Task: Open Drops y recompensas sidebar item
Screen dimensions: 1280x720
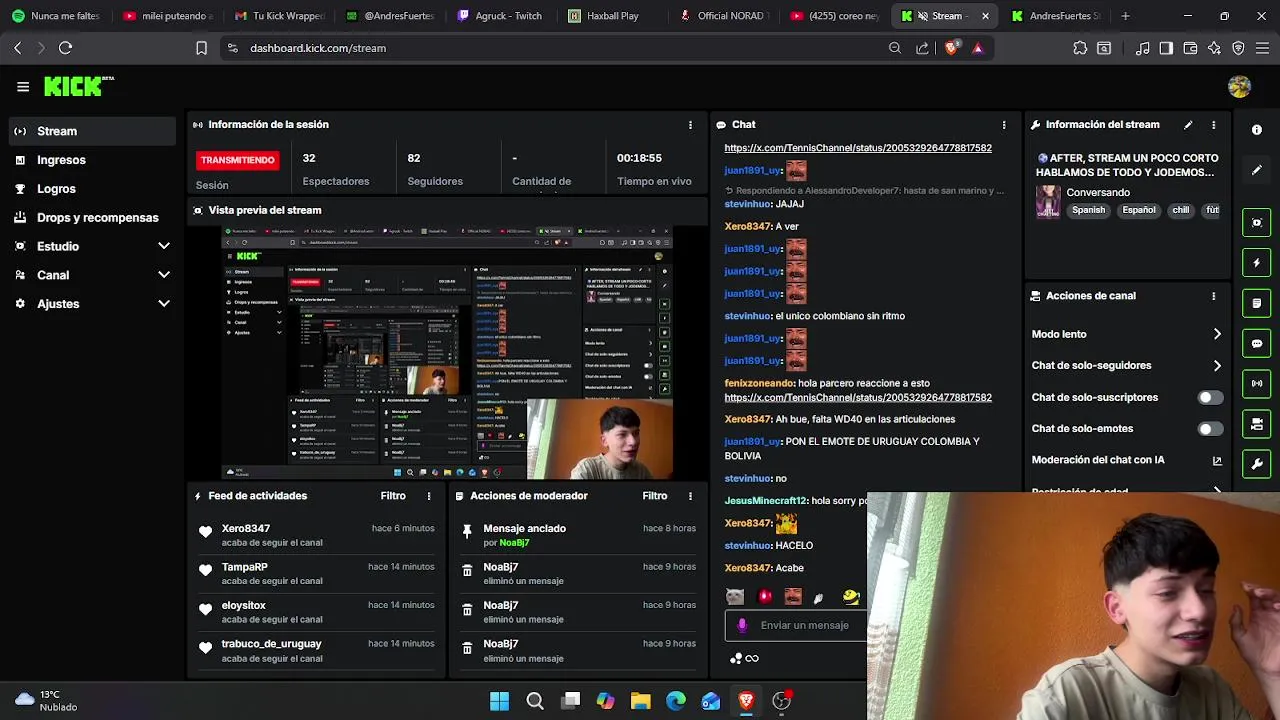Action: coord(93,217)
